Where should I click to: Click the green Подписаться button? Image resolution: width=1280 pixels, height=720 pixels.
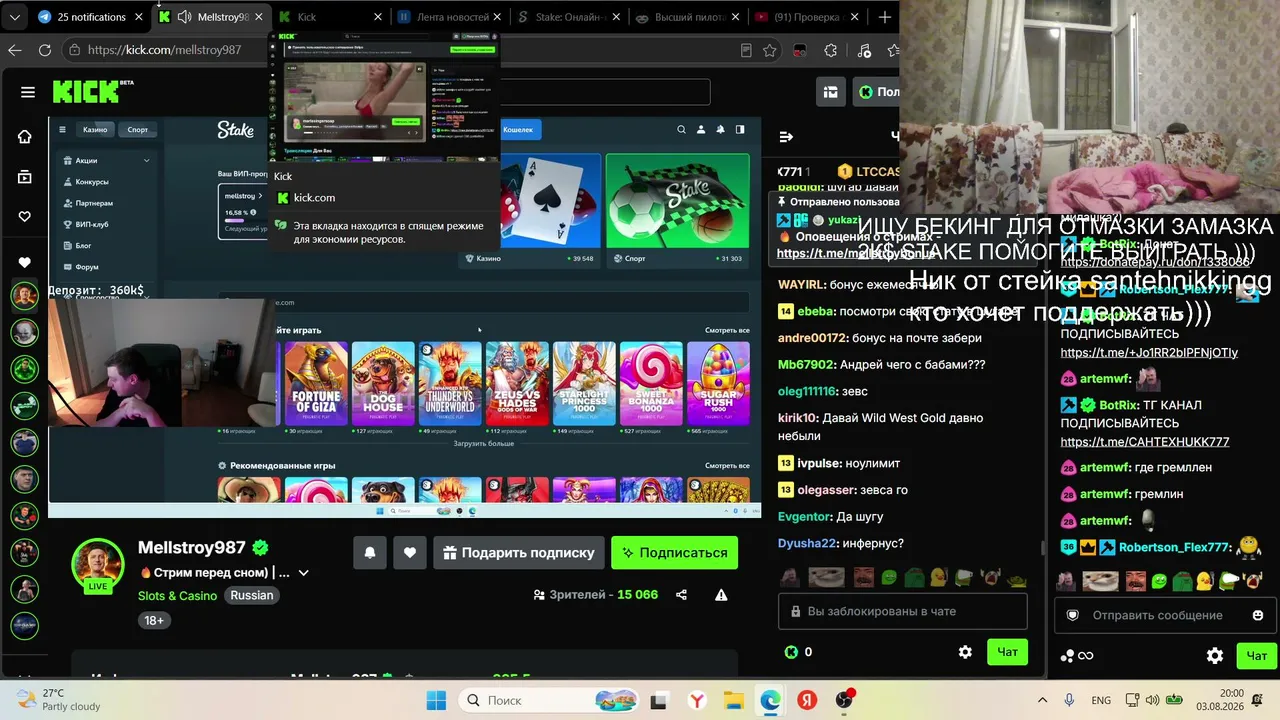675,553
